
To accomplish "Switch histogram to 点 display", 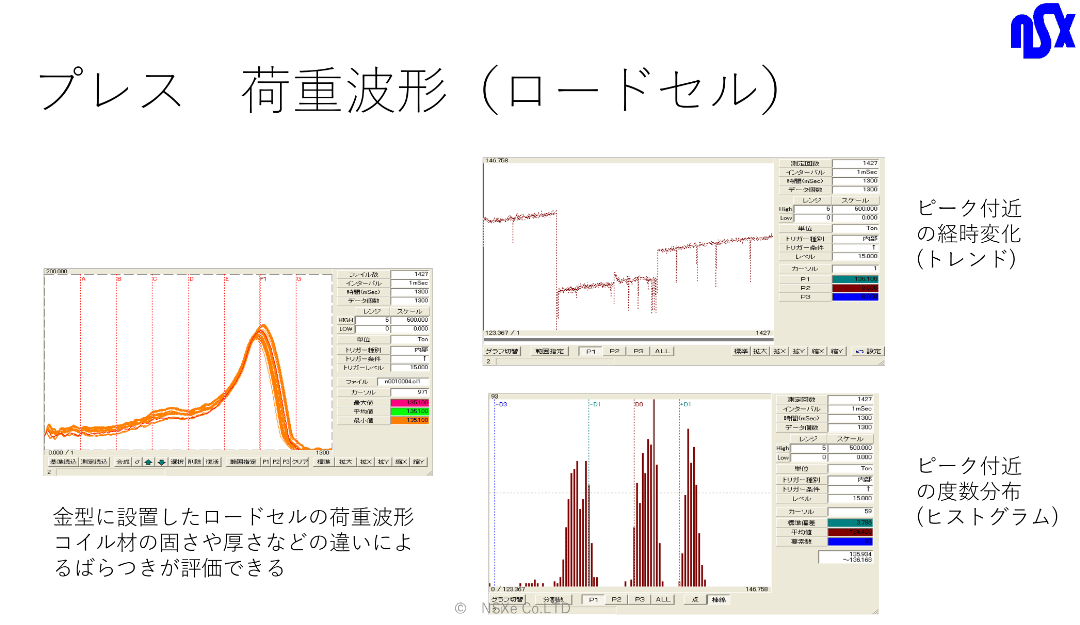I will click(695, 600).
